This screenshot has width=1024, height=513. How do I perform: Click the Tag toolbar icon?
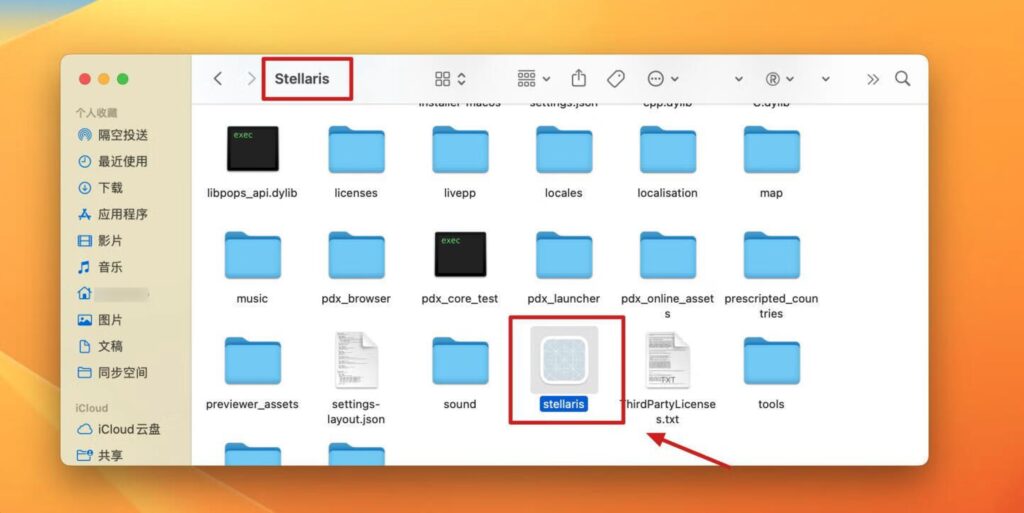616,78
